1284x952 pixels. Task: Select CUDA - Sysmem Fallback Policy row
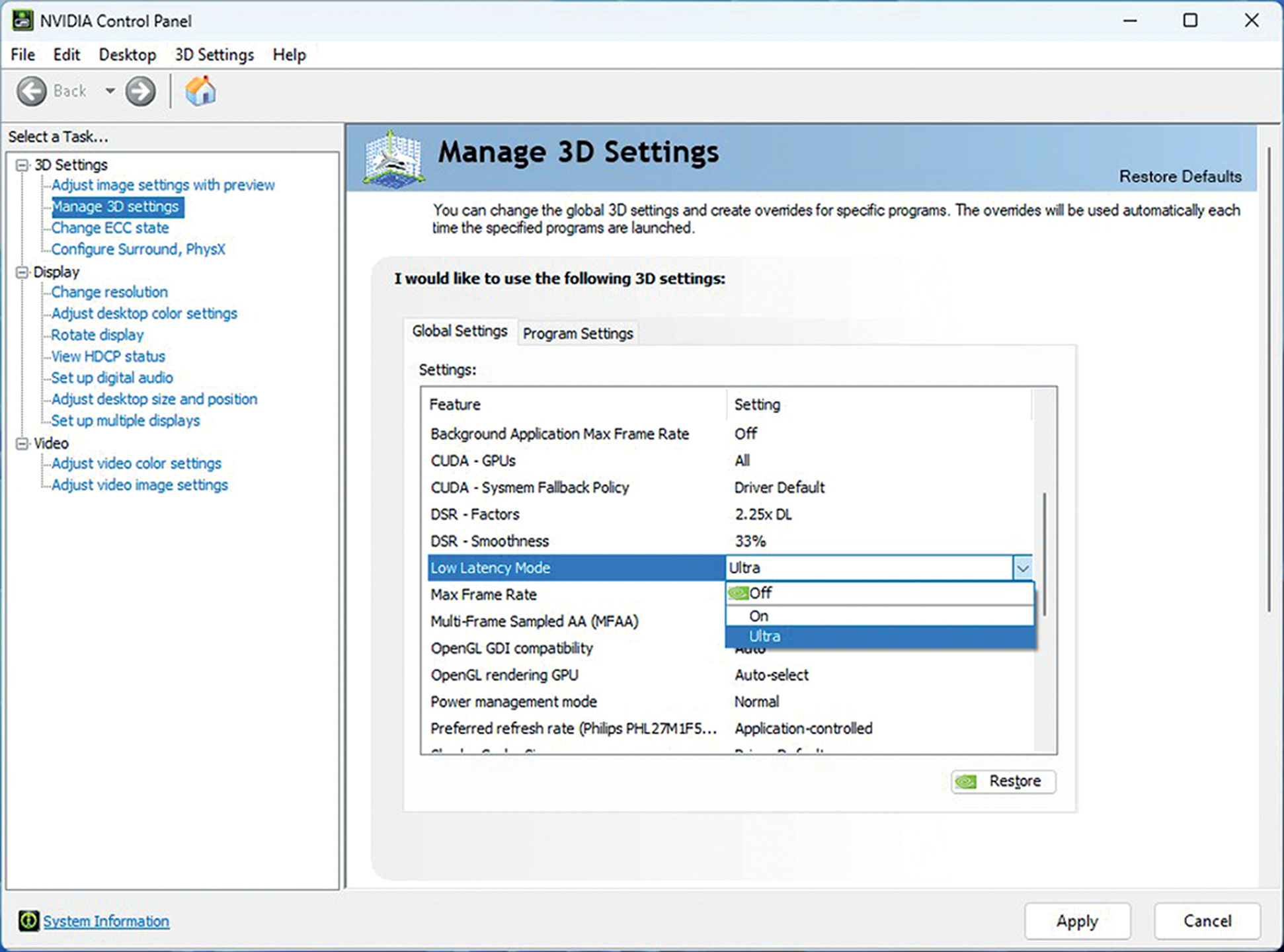tap(730, 488)
